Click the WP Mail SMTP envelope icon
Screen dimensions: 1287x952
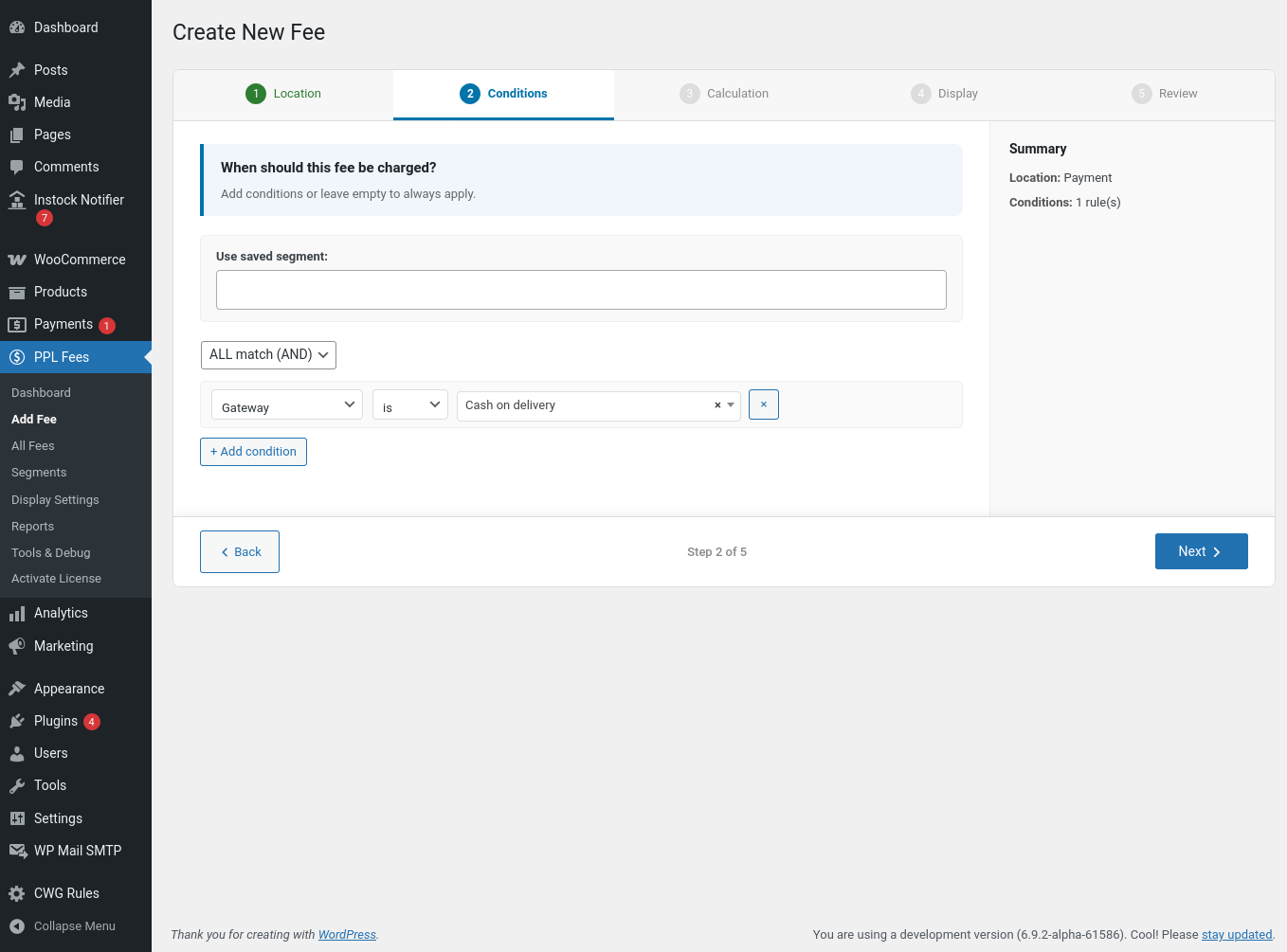(x=17, y=851)
